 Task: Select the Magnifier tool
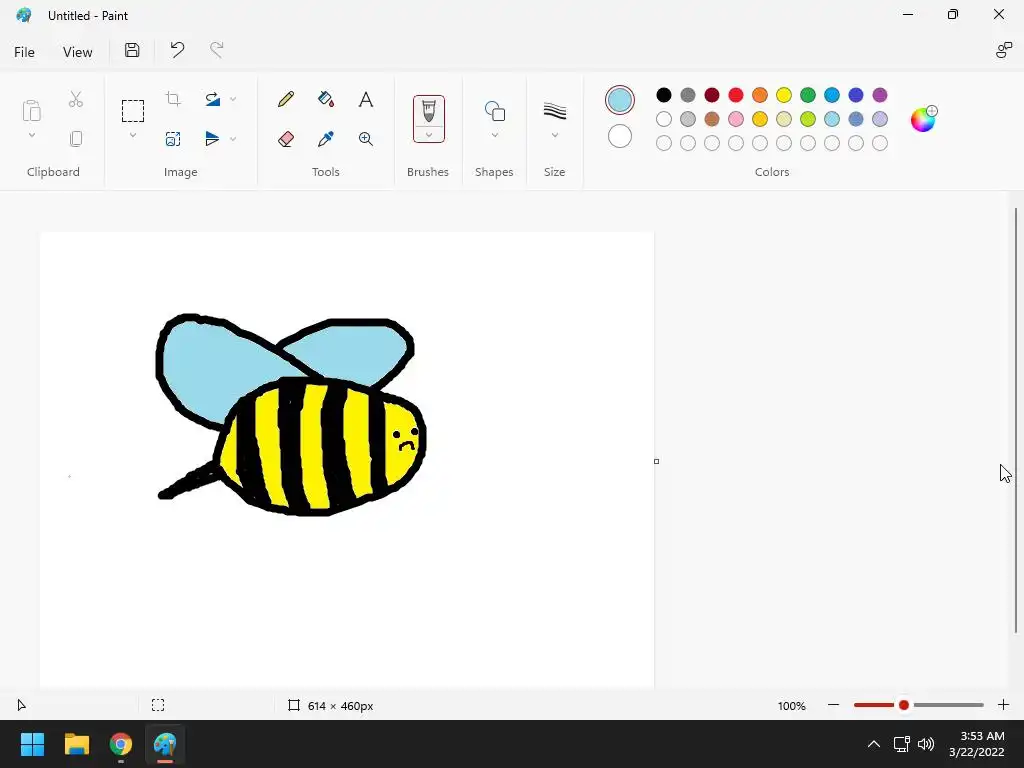point(366,138)
